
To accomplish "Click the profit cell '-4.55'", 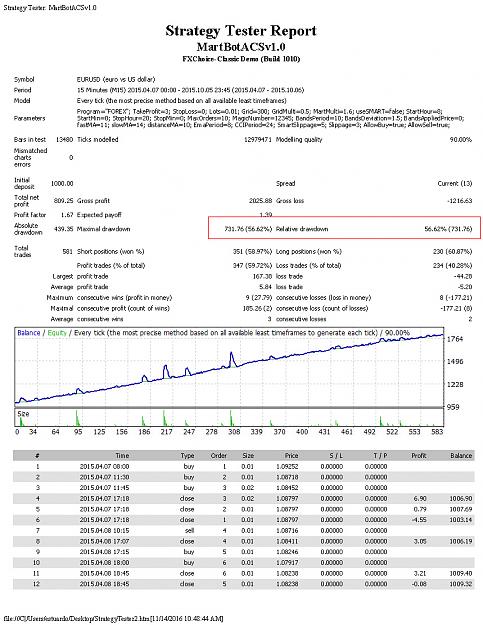I will (x=419, y=520).
